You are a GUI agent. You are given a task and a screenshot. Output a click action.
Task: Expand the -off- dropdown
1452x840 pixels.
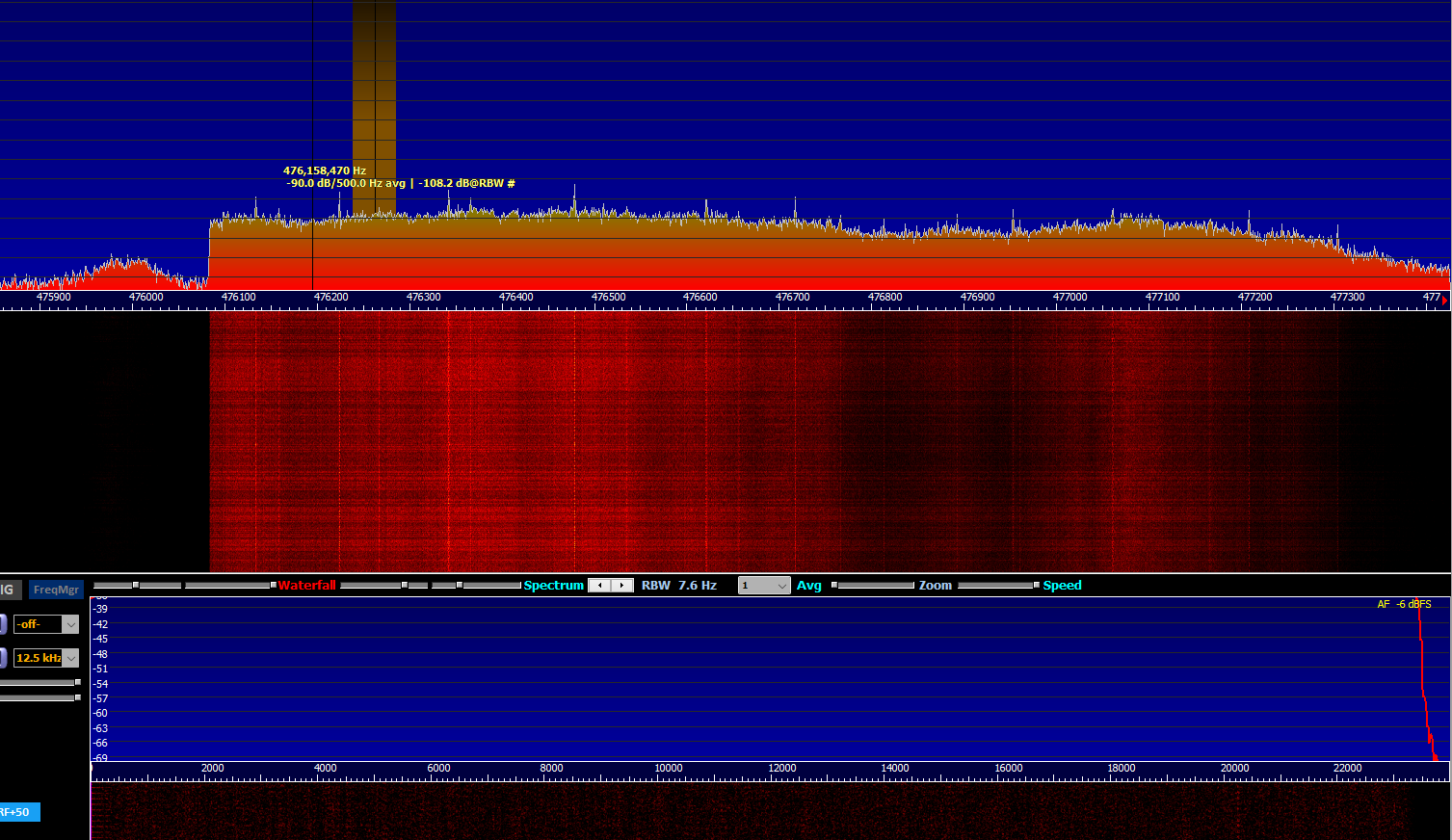pos(45,624)
